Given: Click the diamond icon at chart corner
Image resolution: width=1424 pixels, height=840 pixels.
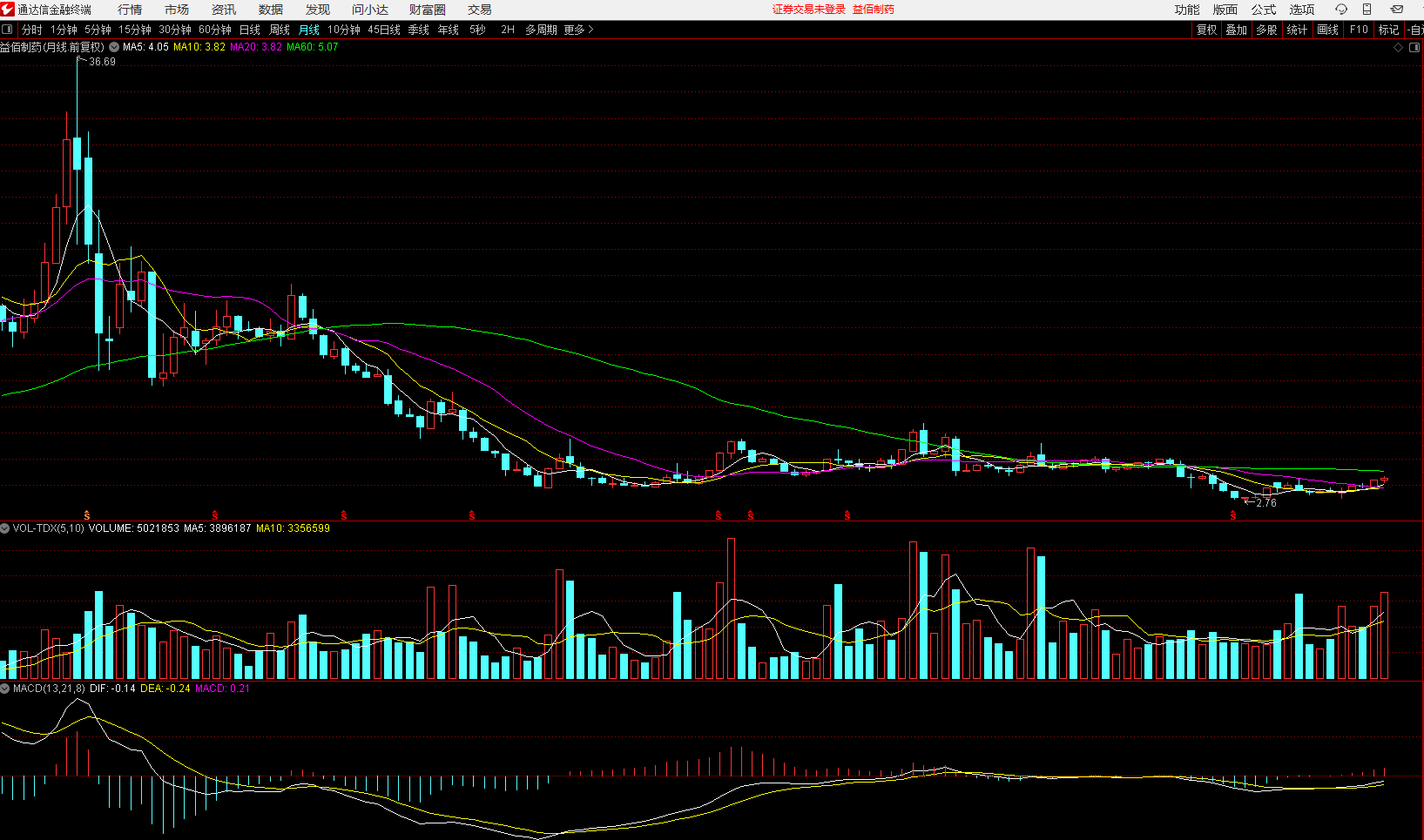Looking at the screenshot, I should pyautogui.click(x=1399, y=48).
